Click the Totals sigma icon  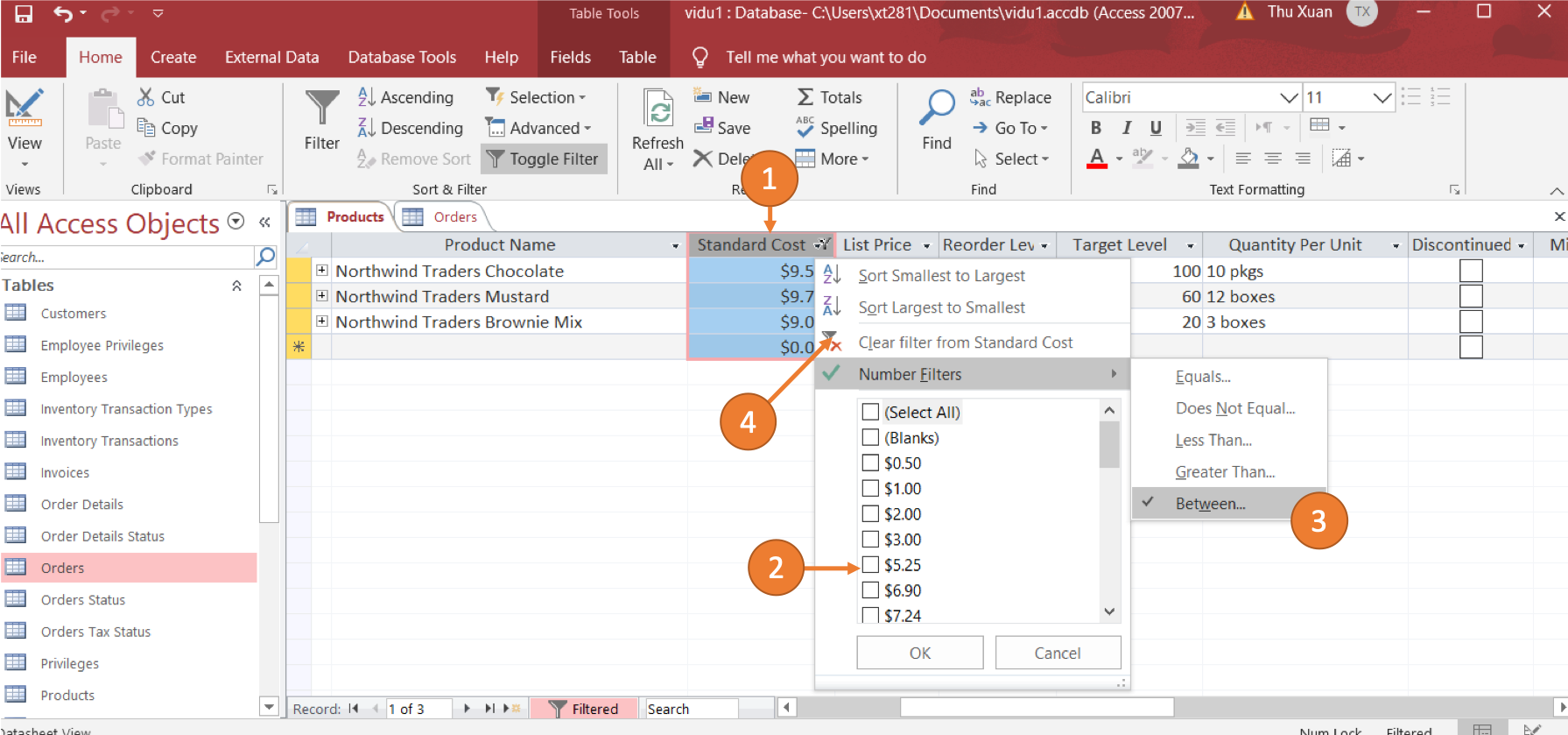[x=805, y=97]
